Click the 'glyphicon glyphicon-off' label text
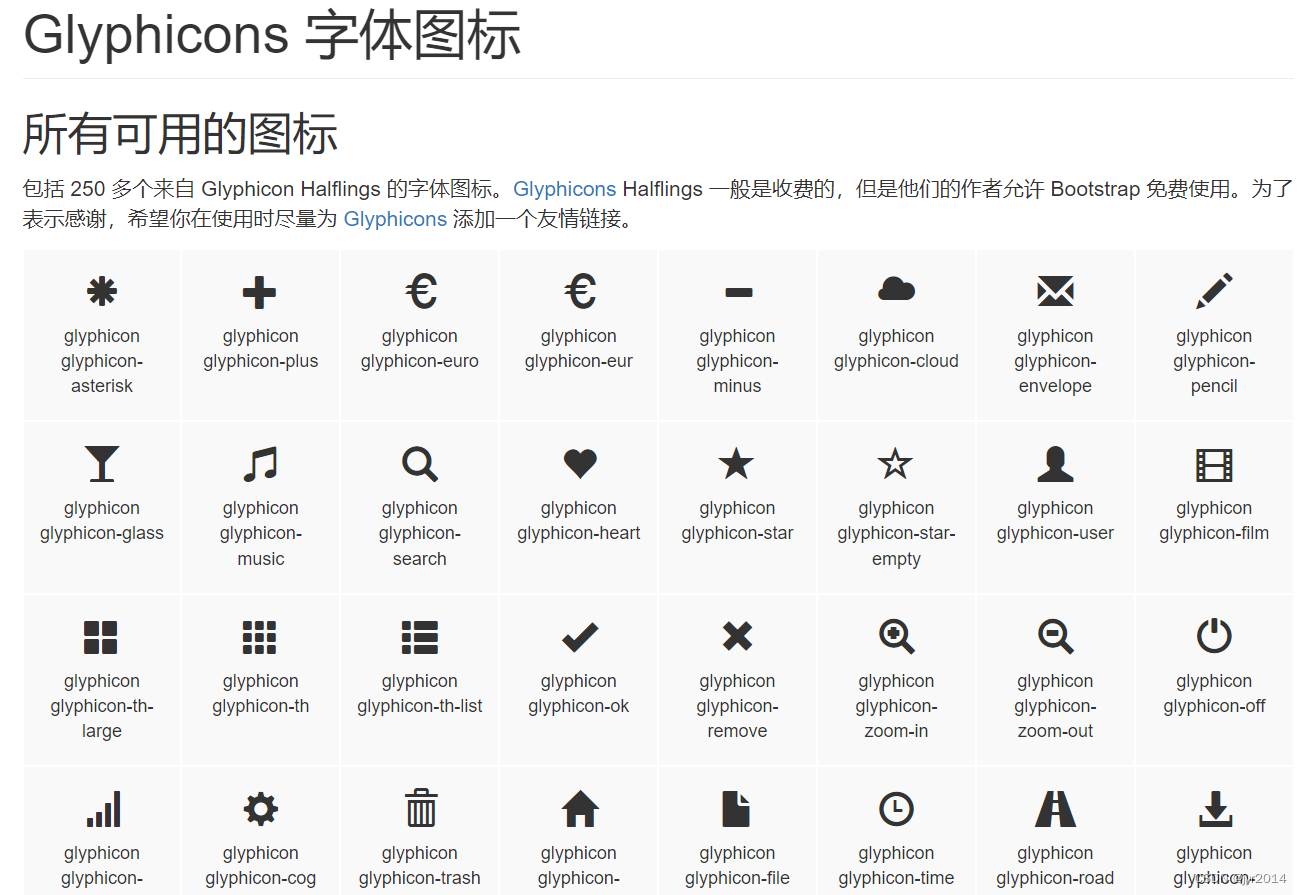This screenshot has height=895, width=1302. [x=1214, y=693]
